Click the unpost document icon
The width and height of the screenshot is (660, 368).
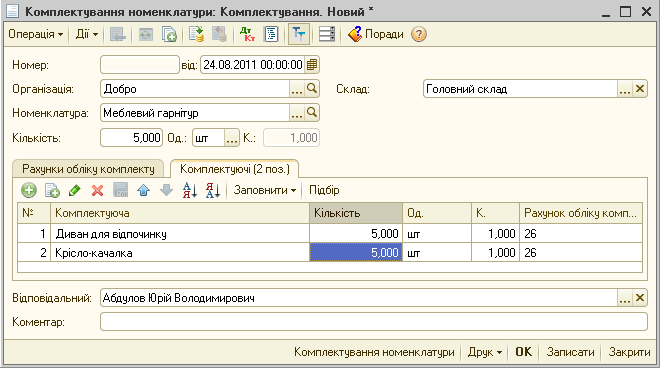click(219, 34)
